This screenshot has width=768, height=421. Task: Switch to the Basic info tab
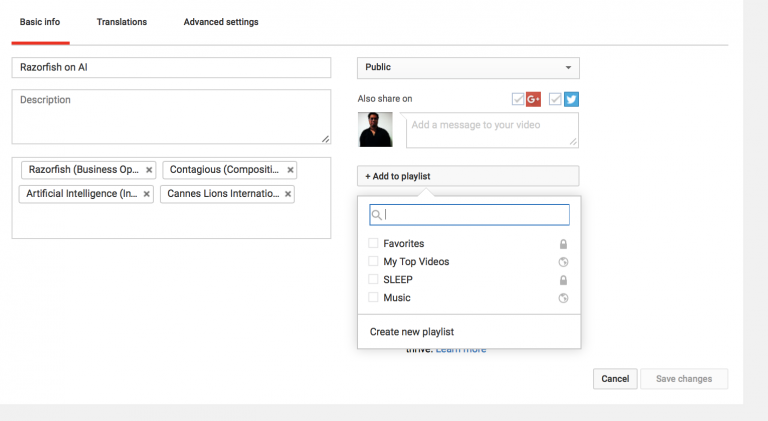click(40, 22)
